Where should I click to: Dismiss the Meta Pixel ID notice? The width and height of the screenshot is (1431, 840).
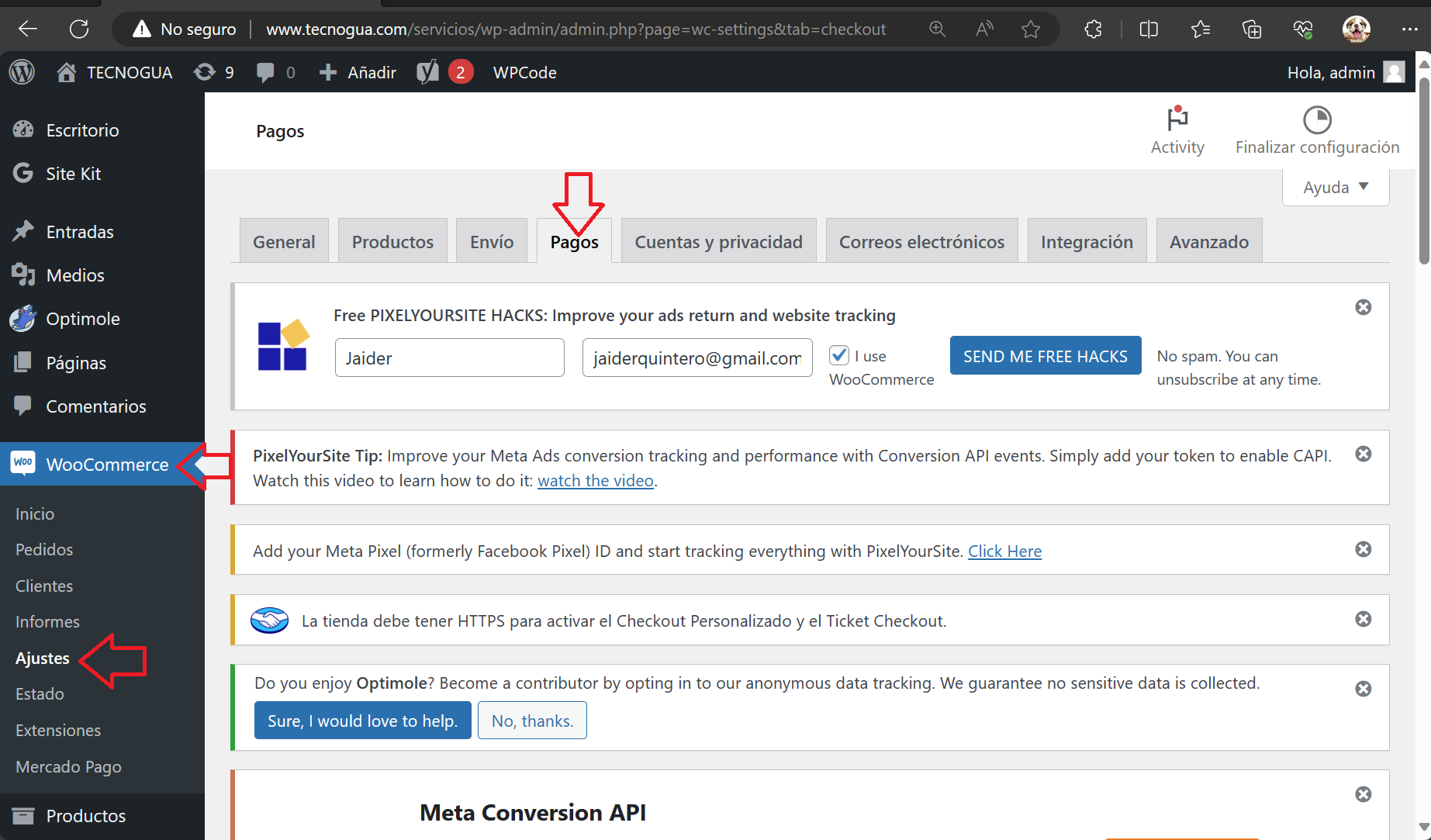1364,549
